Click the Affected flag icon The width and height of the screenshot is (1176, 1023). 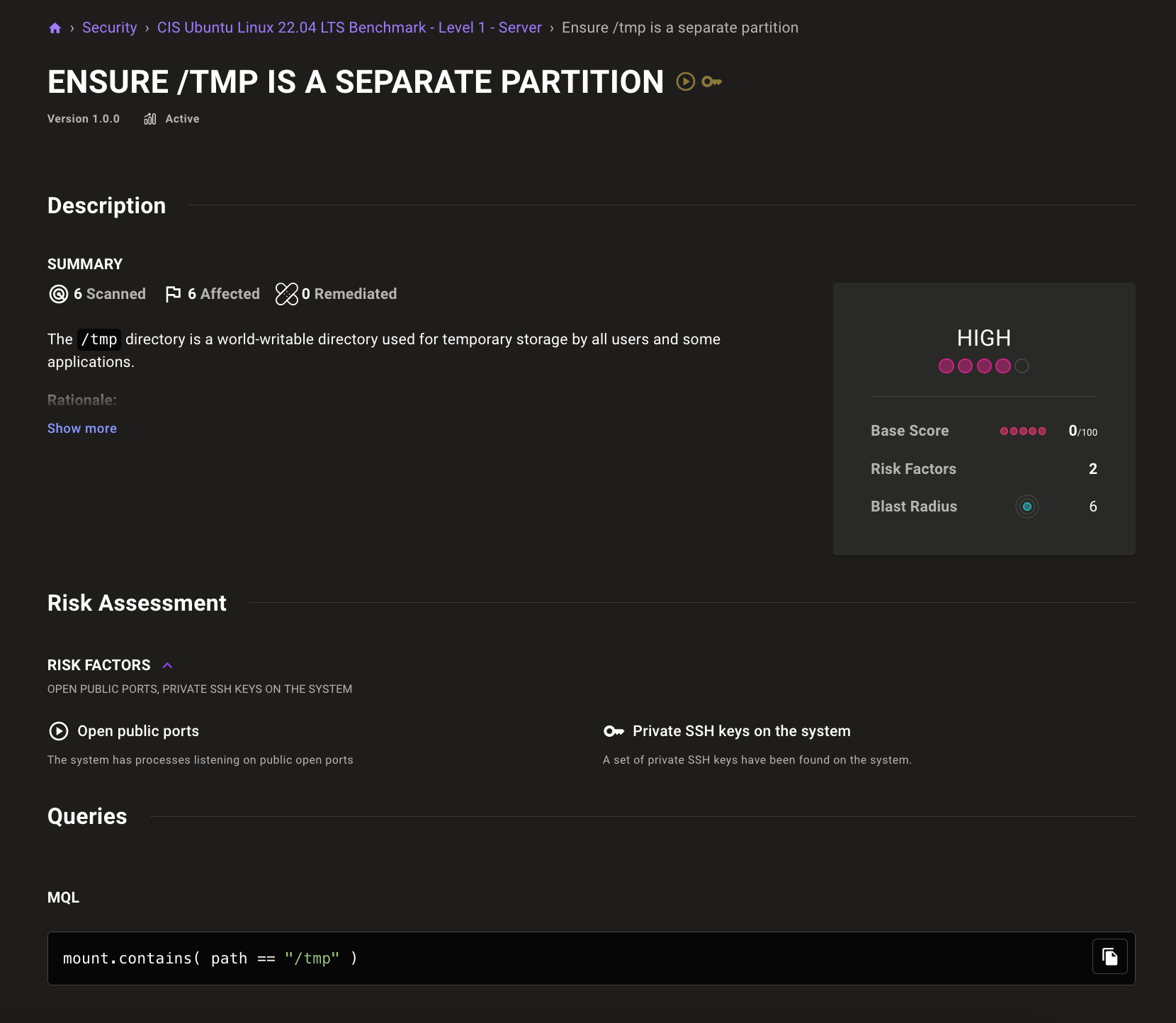coord(173,294)
